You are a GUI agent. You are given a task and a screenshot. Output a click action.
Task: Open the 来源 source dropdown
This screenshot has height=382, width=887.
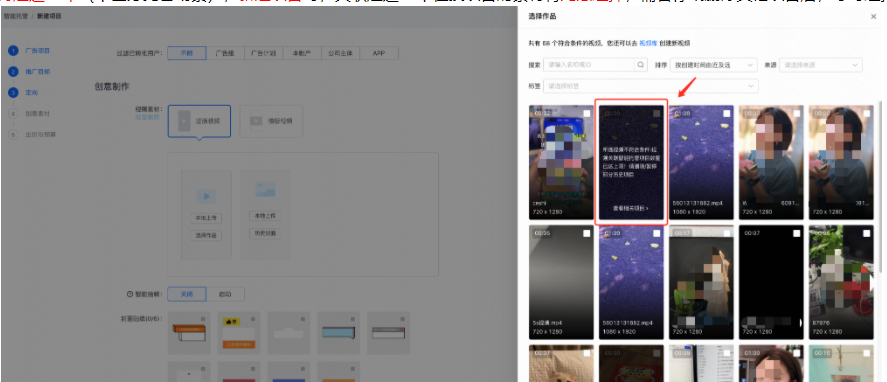point(821,65)
